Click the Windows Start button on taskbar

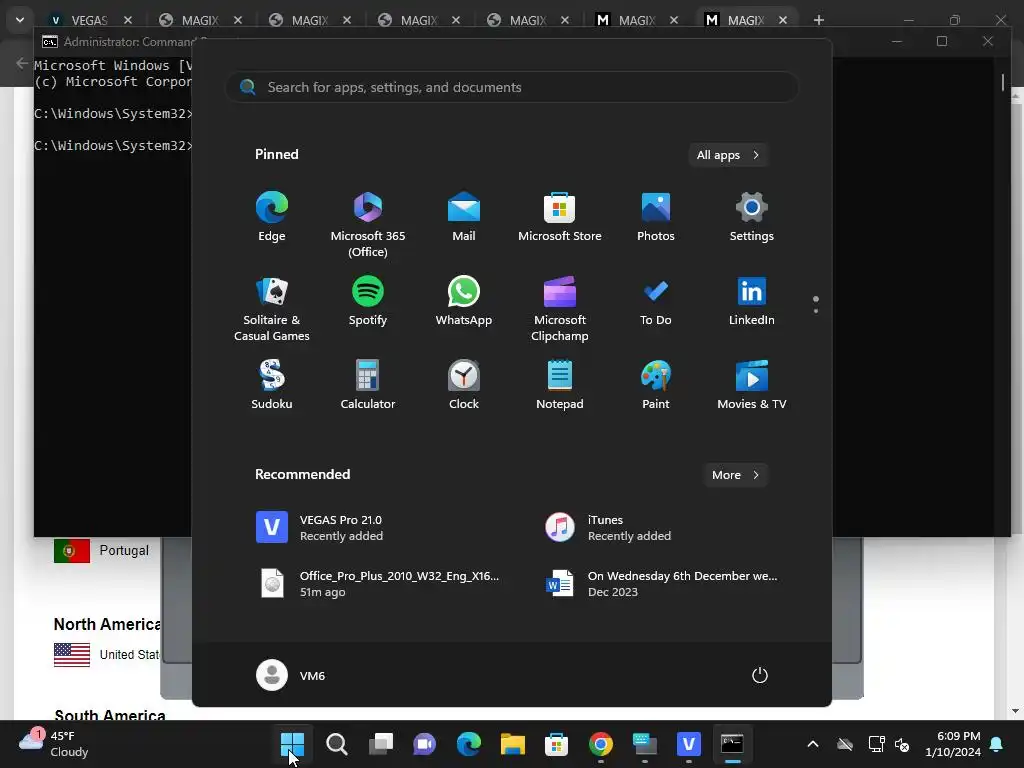292,744
